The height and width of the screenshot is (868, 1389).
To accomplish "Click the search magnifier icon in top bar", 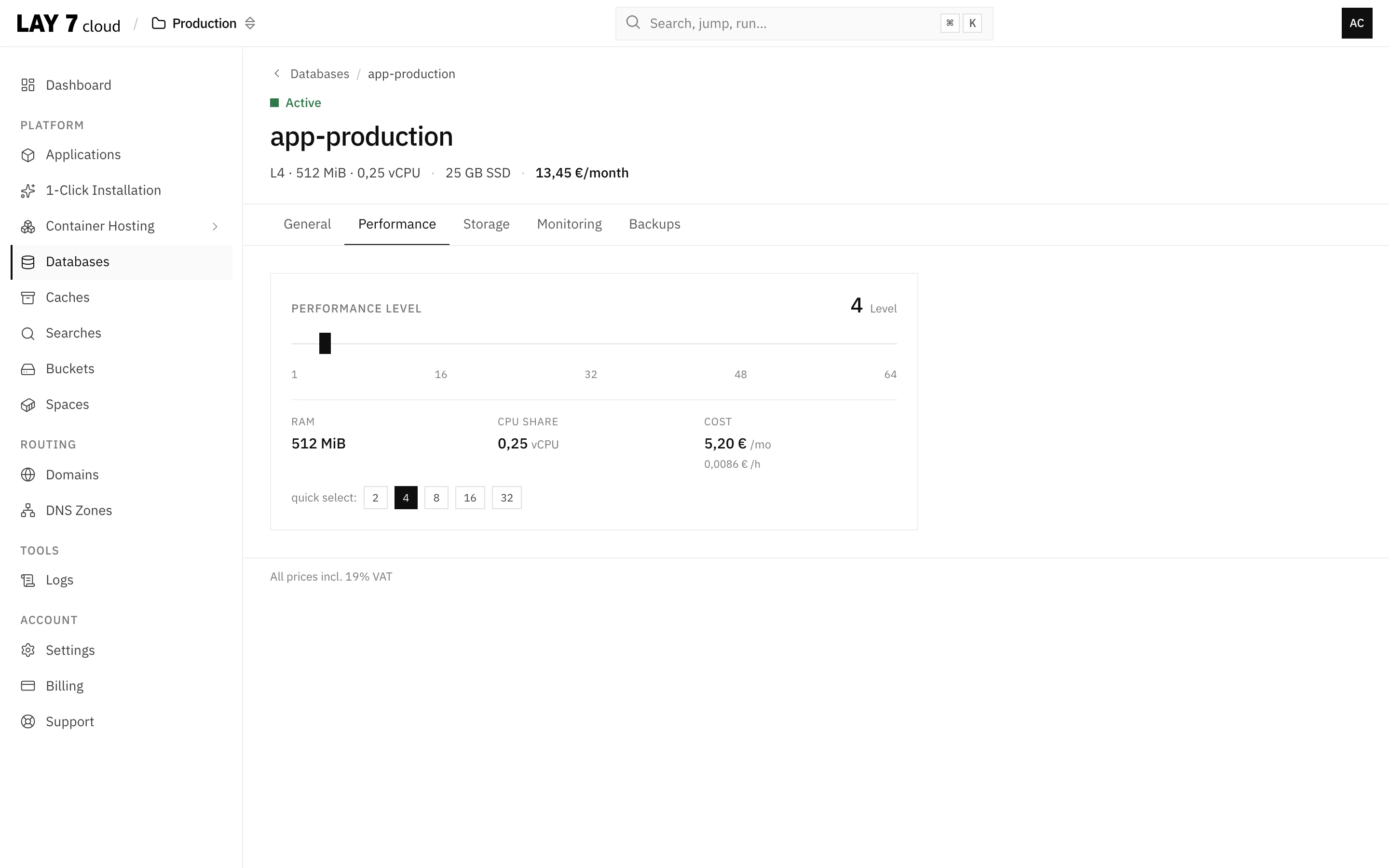I will click(x=632, y=22).
